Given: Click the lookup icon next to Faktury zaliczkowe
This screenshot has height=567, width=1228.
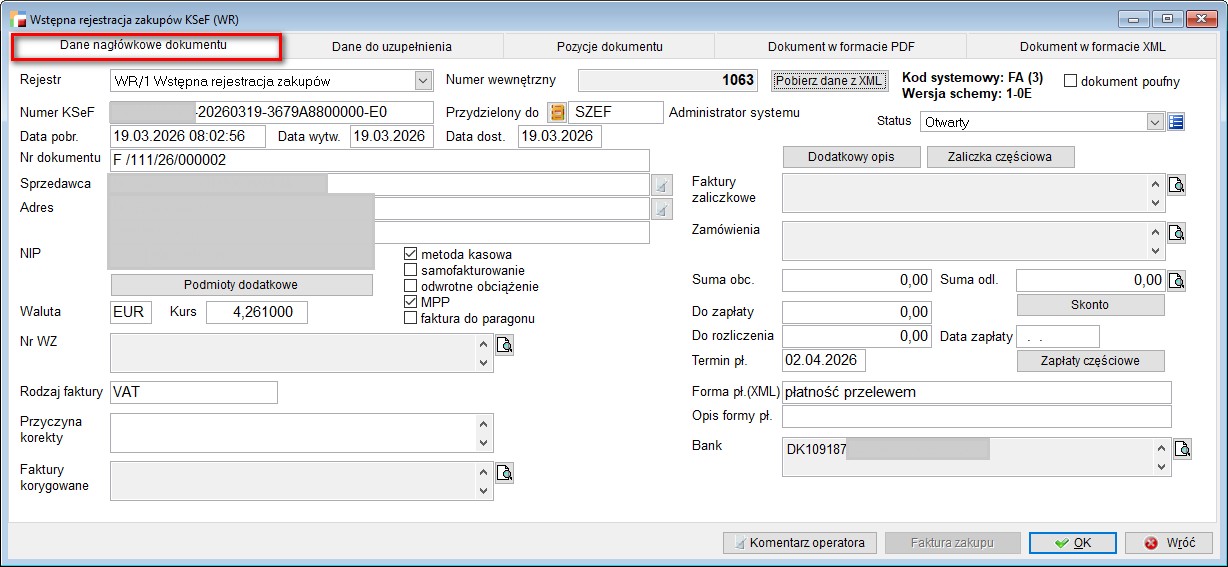Looking at the screenshot, I should (1177, 185).
